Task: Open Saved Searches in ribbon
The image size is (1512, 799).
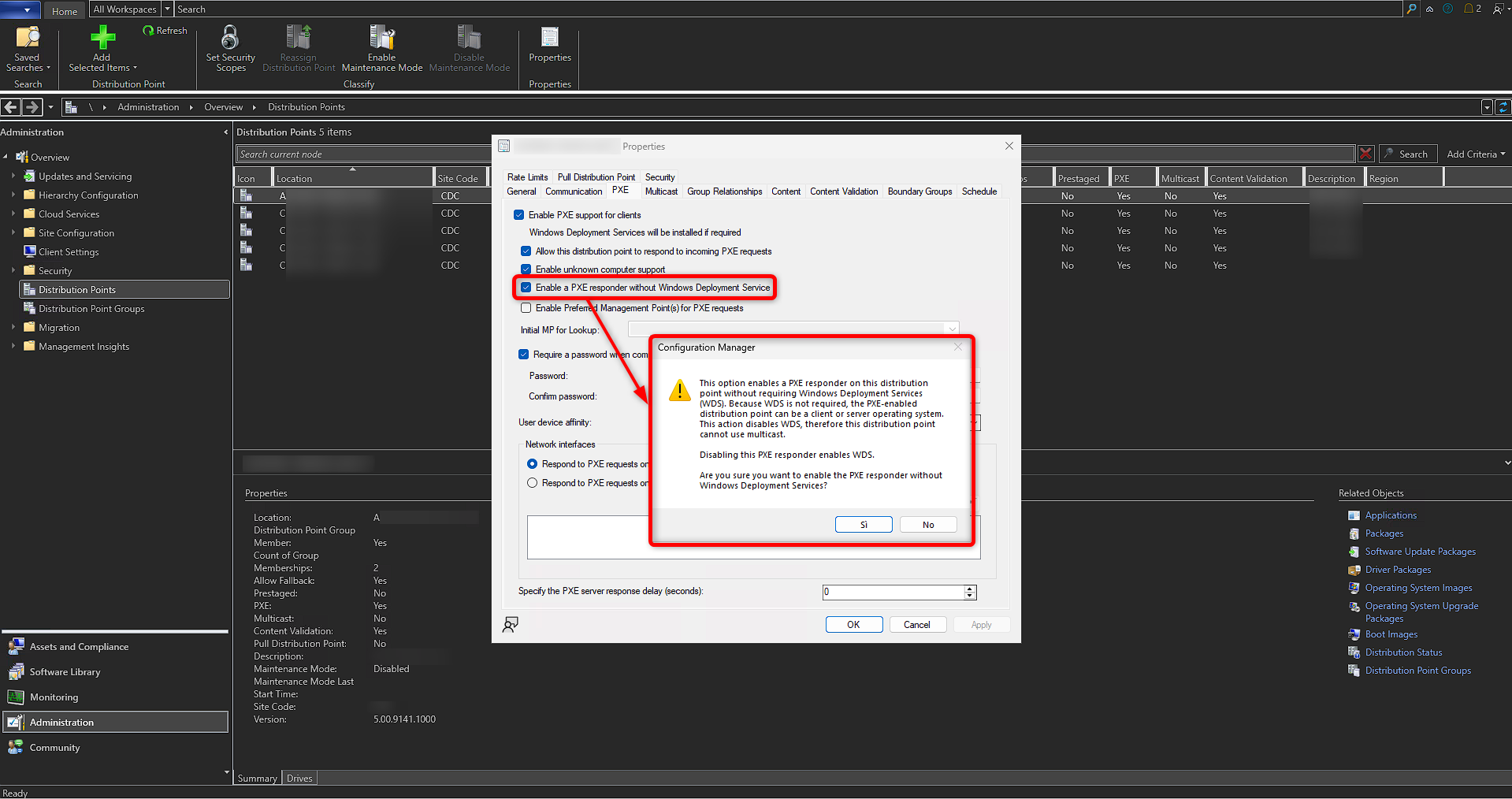Action: coord(28,49)
